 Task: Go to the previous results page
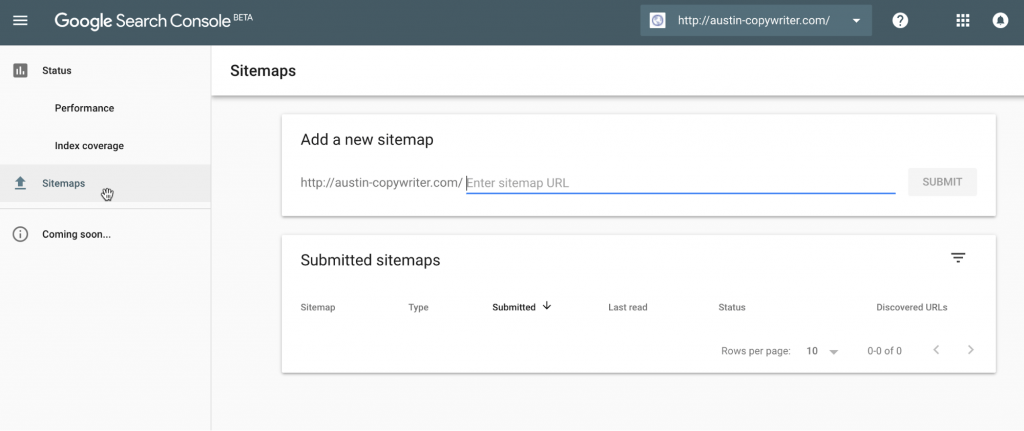point(936,350)
